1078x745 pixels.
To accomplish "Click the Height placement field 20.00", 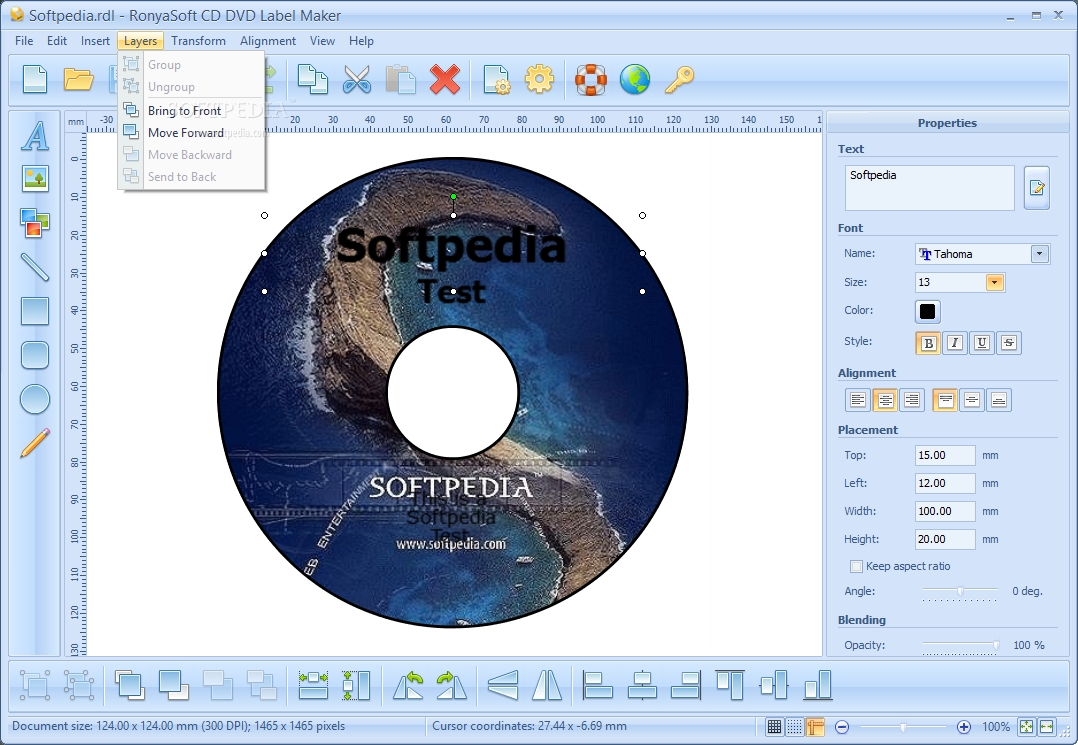I will [945, 540].
